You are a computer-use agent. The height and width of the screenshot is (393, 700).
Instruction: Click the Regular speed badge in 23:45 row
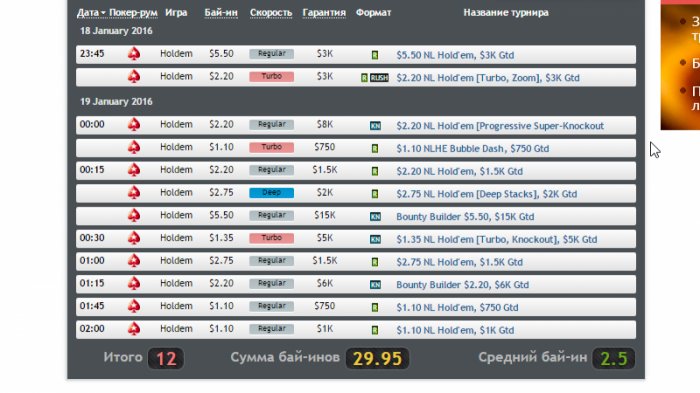click(271, 54)
